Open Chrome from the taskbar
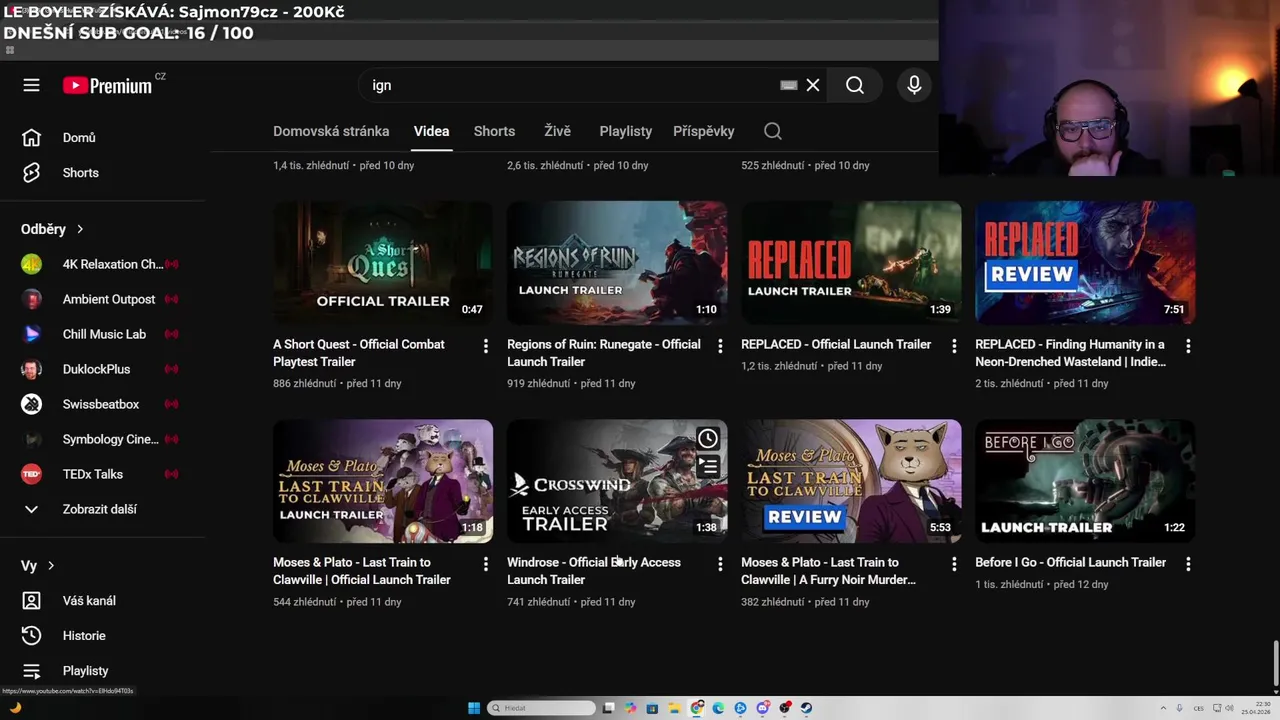Image resolution: width=1280 pixels, height=720 pixels. (697, 708)
